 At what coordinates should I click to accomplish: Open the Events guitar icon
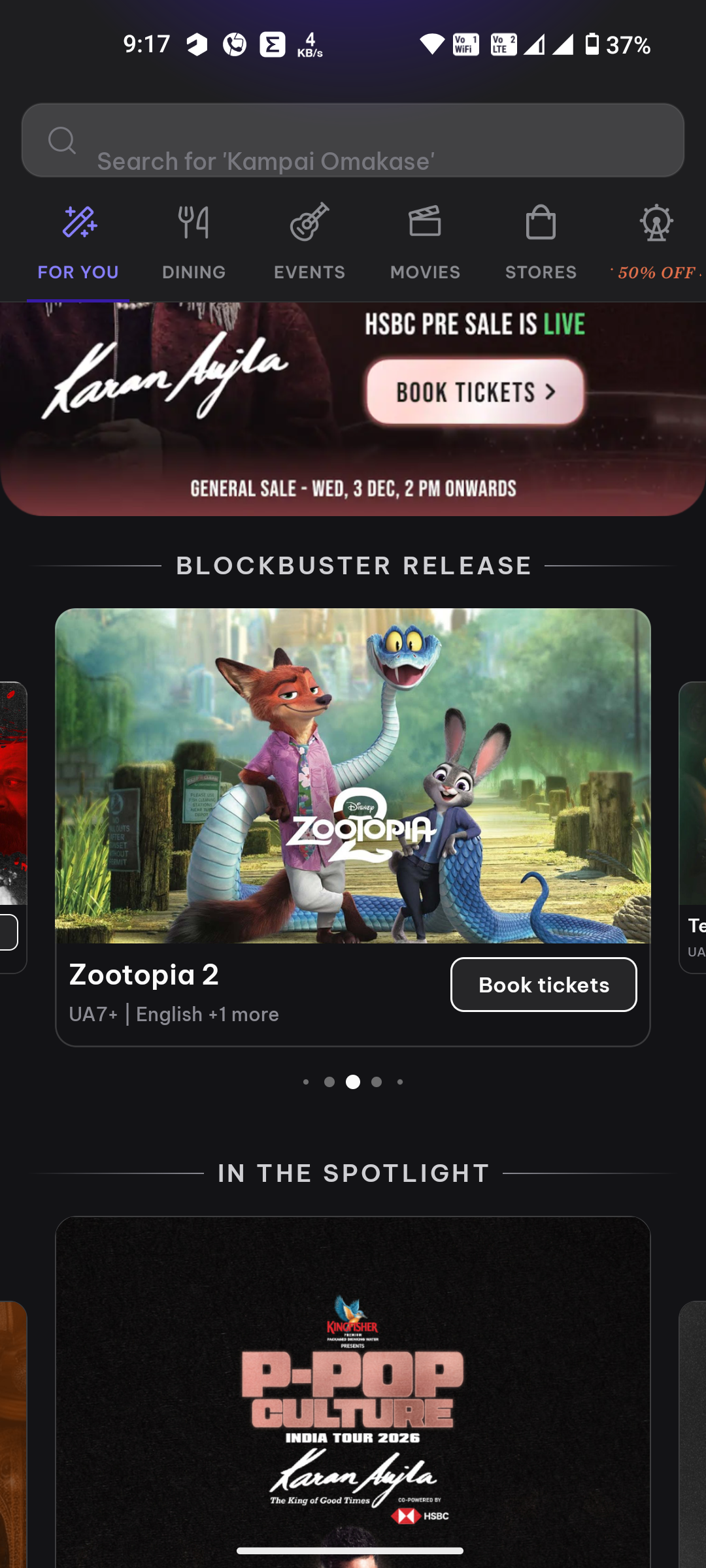point(309,222)
